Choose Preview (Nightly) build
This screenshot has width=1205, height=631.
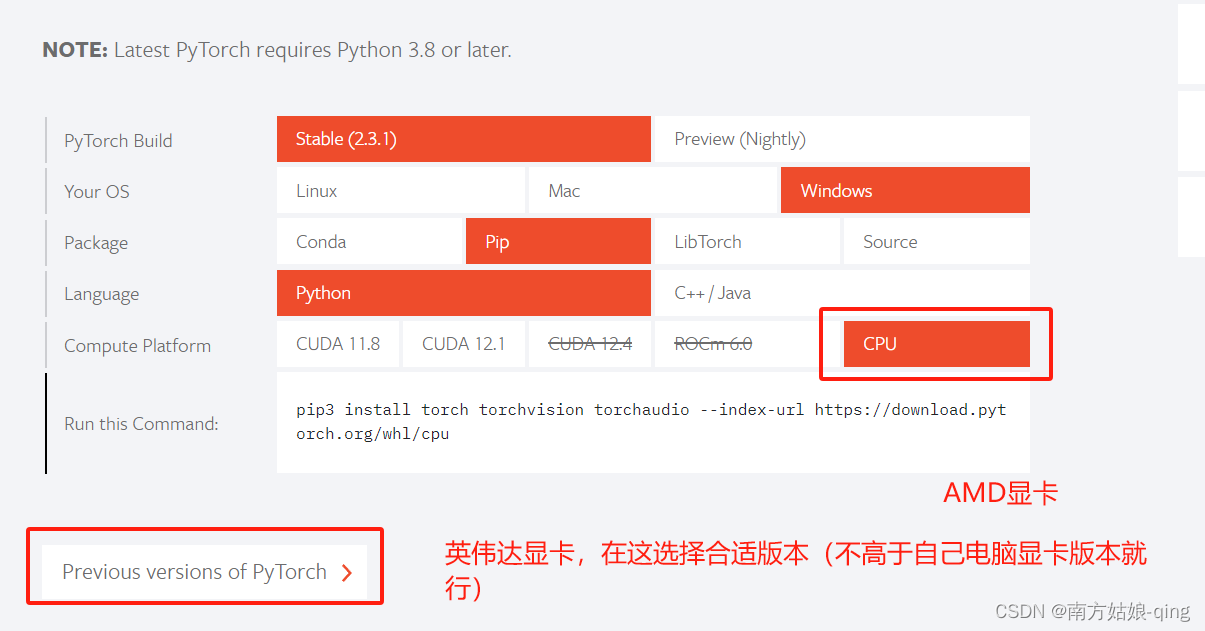842,139
